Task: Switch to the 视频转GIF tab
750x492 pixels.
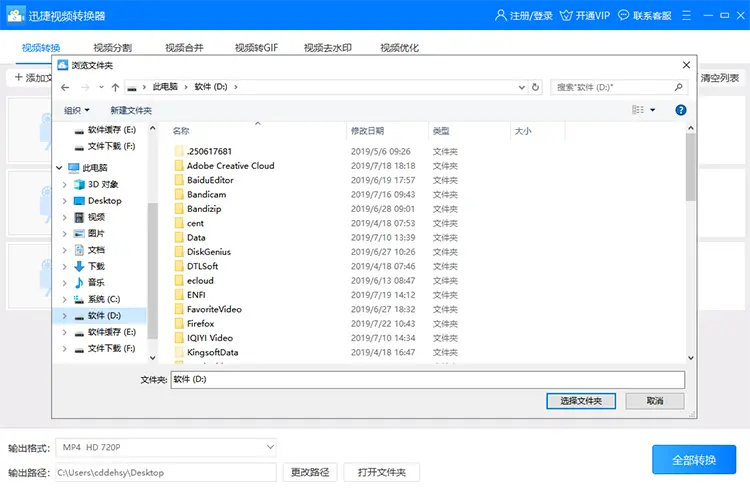Action: coord(256,48)
